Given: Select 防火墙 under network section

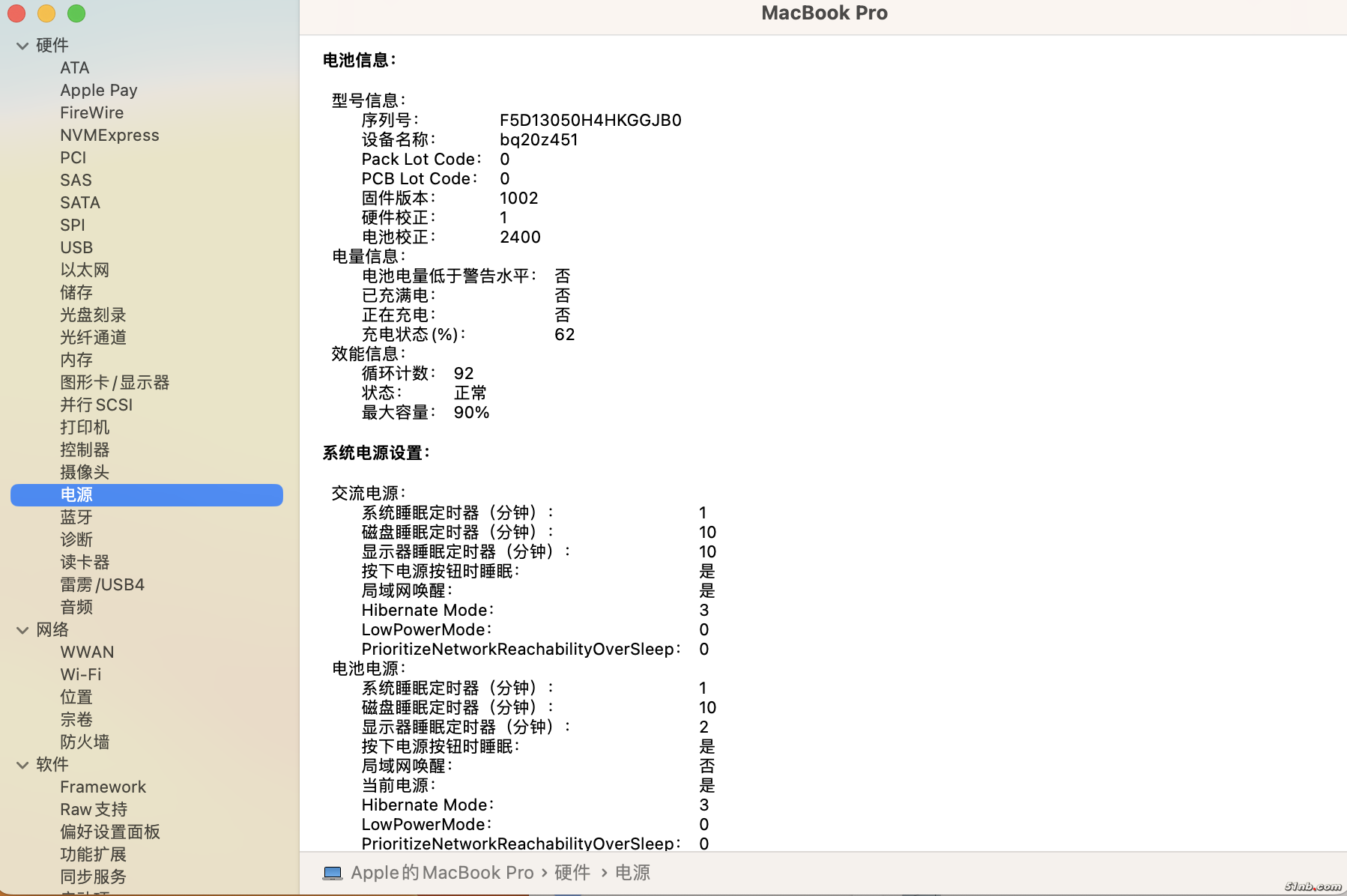Looking at the screenshot, I should 85,742.
